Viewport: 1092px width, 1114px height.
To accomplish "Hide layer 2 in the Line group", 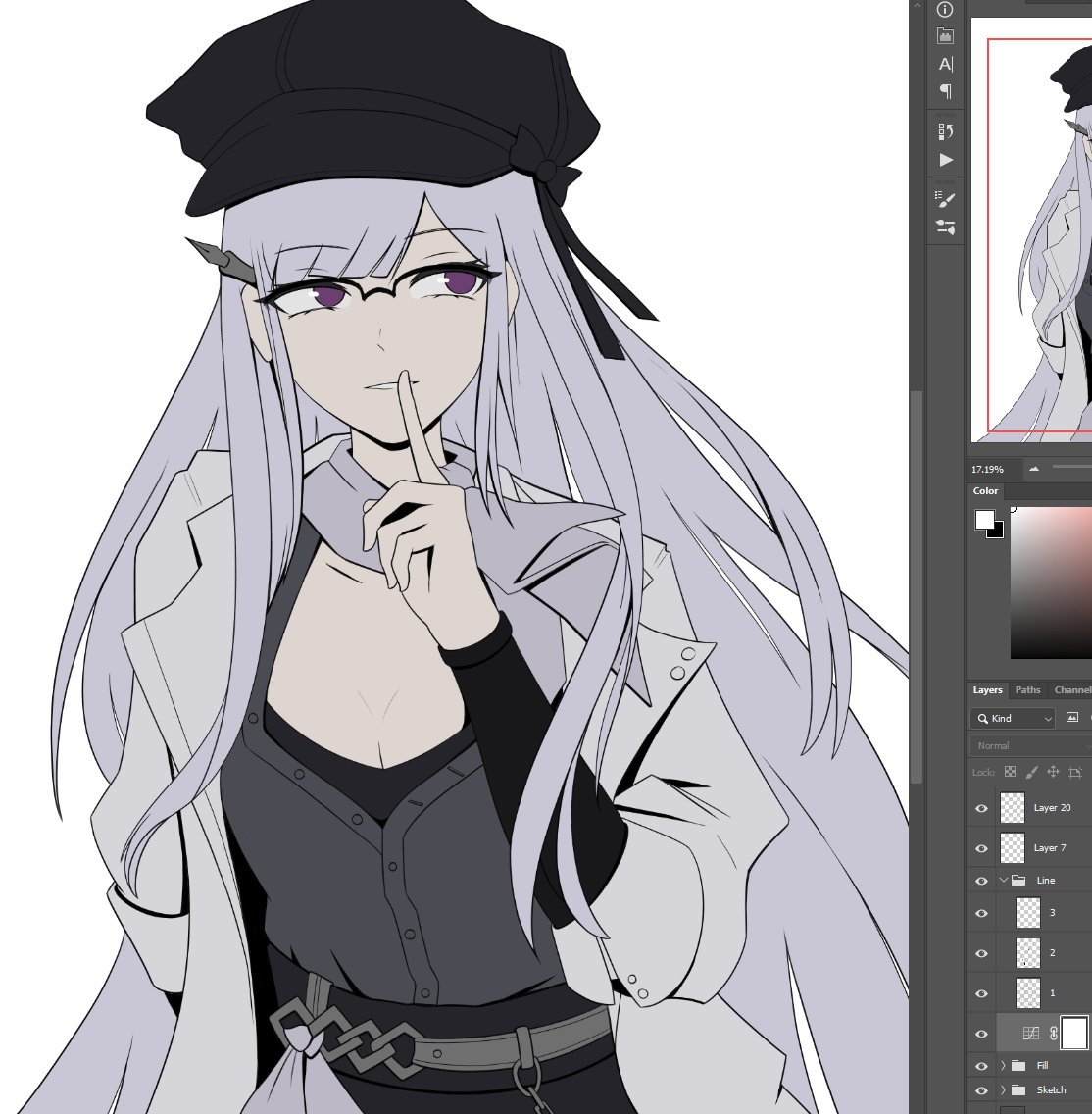I will [982, 953].
